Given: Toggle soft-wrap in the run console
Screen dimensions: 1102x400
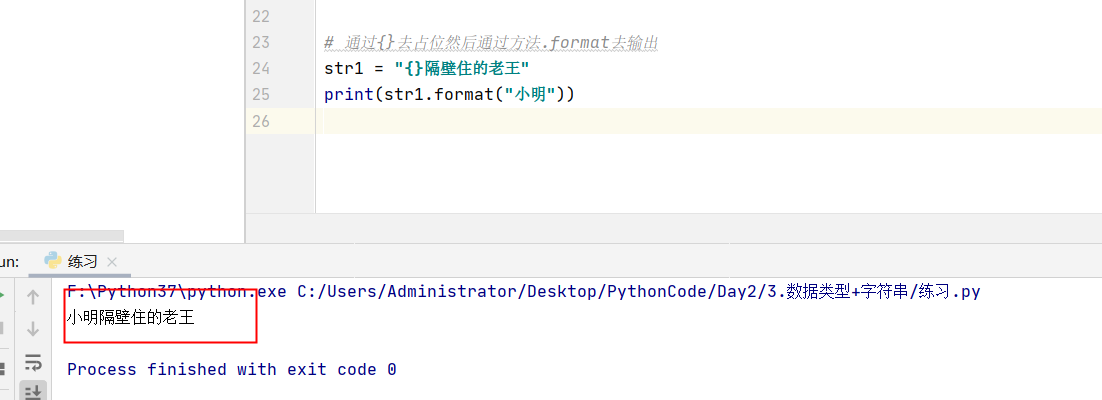Looking at the screenshot, I should (x=33, y=363).
